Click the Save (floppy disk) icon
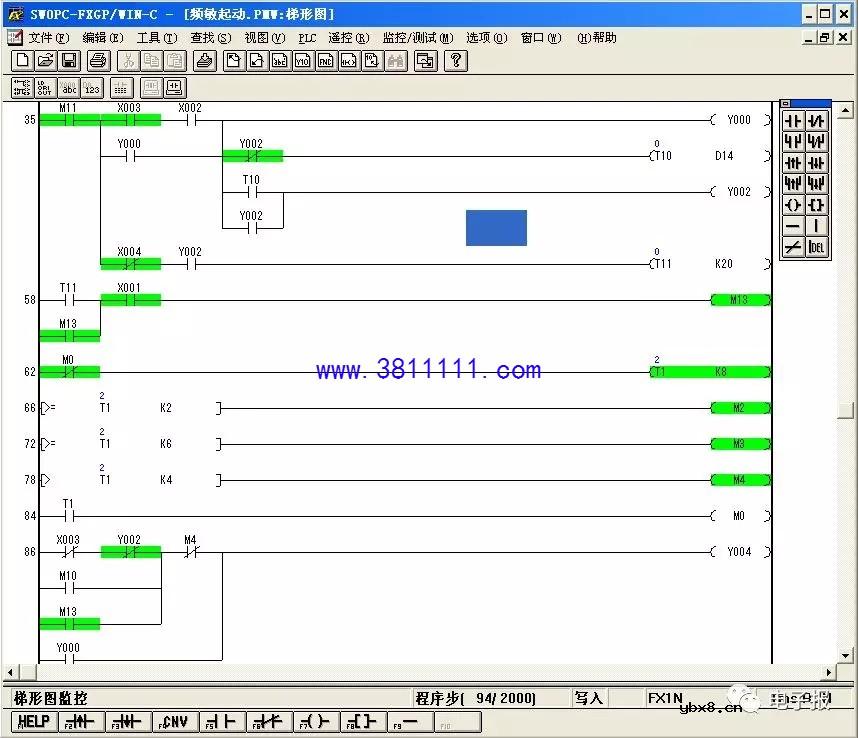858x738 pixels. tap(69, 61)
